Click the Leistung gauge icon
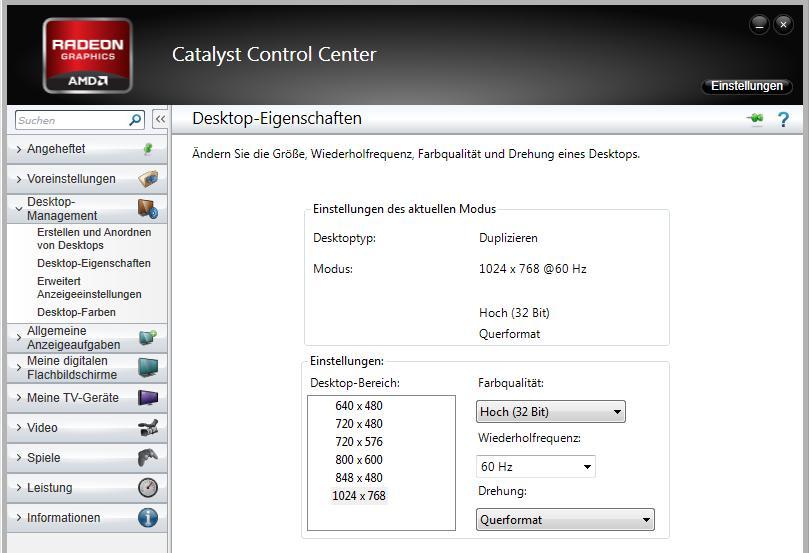809x553 pixels. coord(148,488)
